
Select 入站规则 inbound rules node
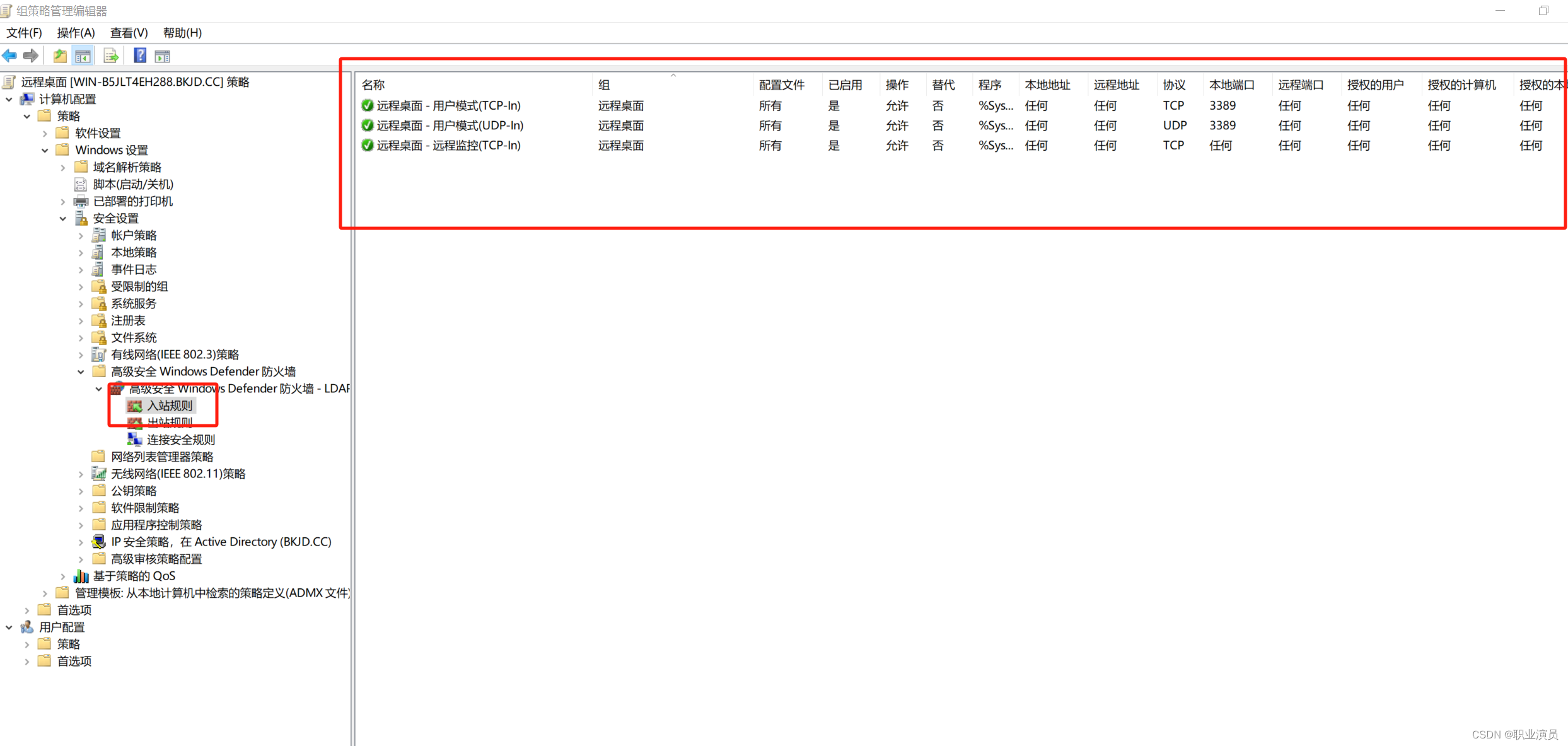[x=169, y=405]
